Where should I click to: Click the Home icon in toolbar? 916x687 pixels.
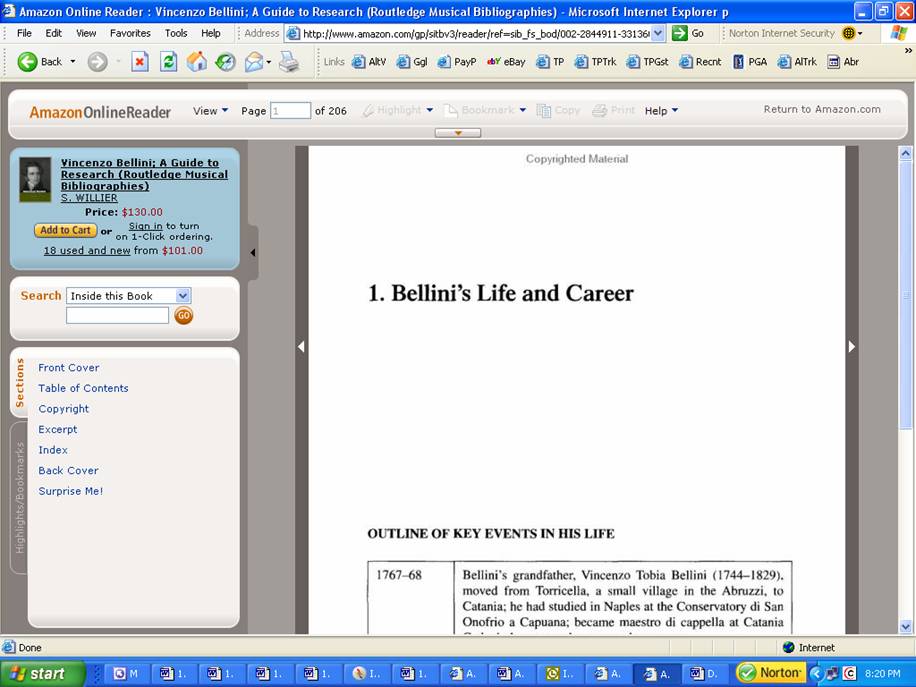[197, 62]
